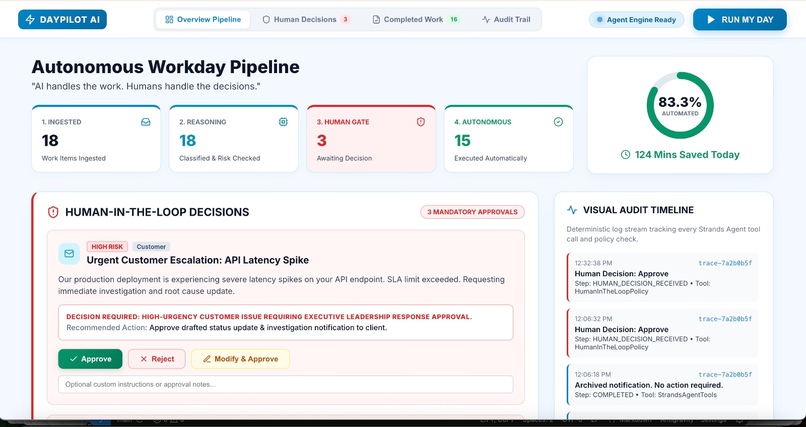Click the High Risk tag
Screen dimensions: 806x427
pos(107,247)
